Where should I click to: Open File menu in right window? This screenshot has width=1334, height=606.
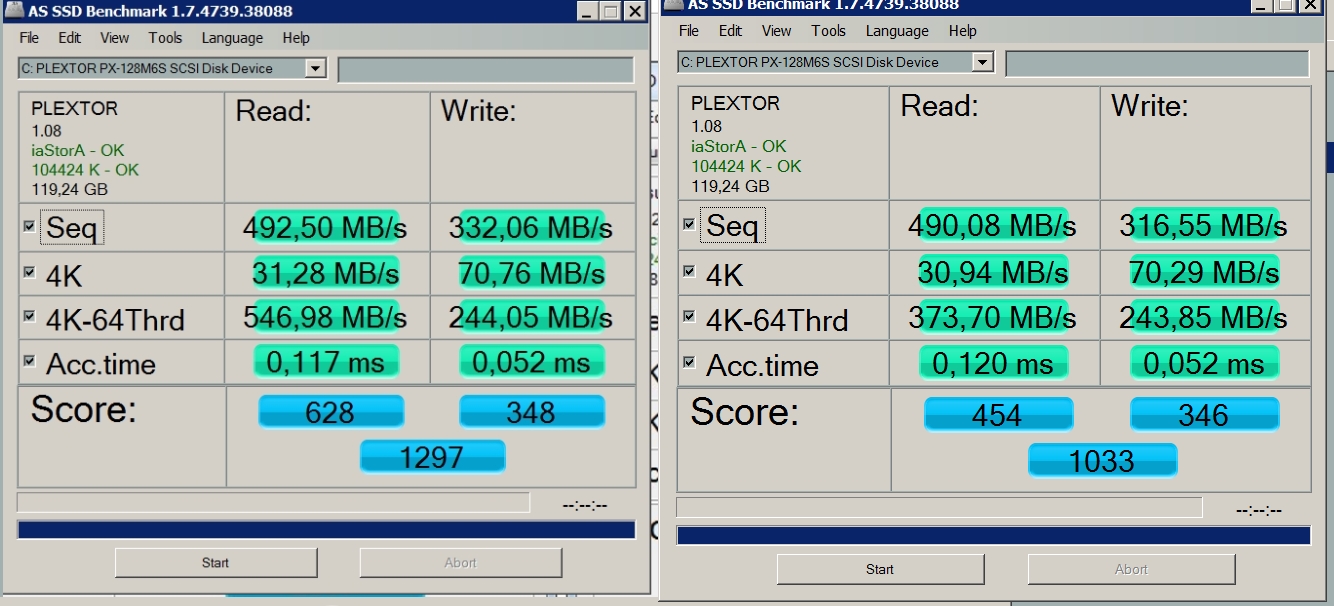coord(689,31)
